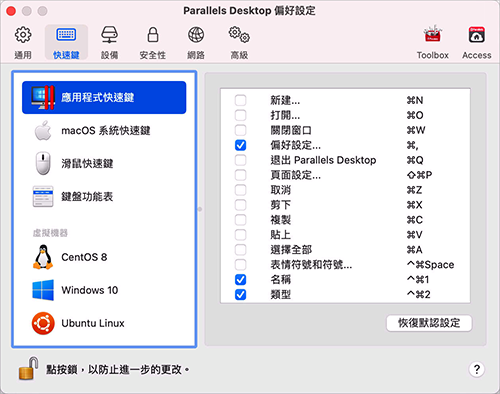Click the split-view divider handle
The image size is (500, 394).
pos(200,209)
